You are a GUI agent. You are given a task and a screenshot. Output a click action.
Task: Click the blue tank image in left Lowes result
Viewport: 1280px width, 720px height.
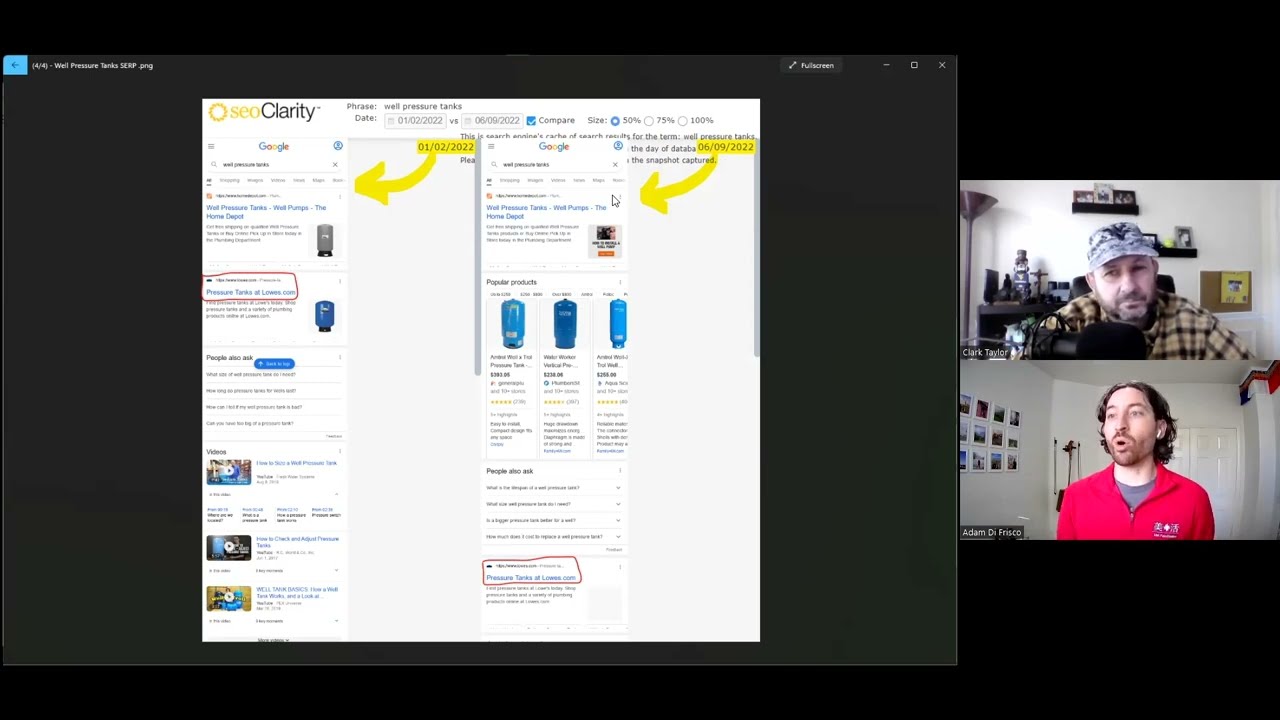[x=324, y=316]
